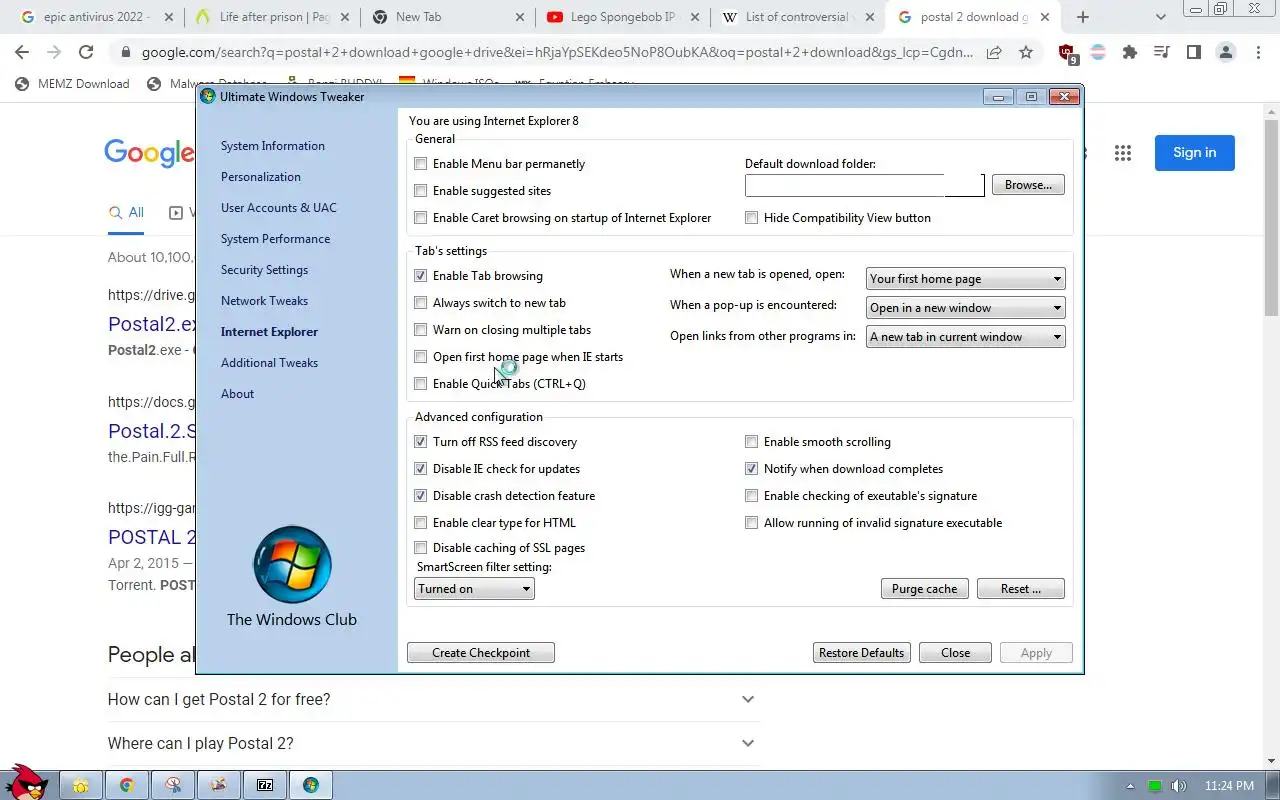The height and width of the screenshot is (800, 1280).
Task: Click the Browse... button
Action: pyautogui.click(x=1028, y=185)
